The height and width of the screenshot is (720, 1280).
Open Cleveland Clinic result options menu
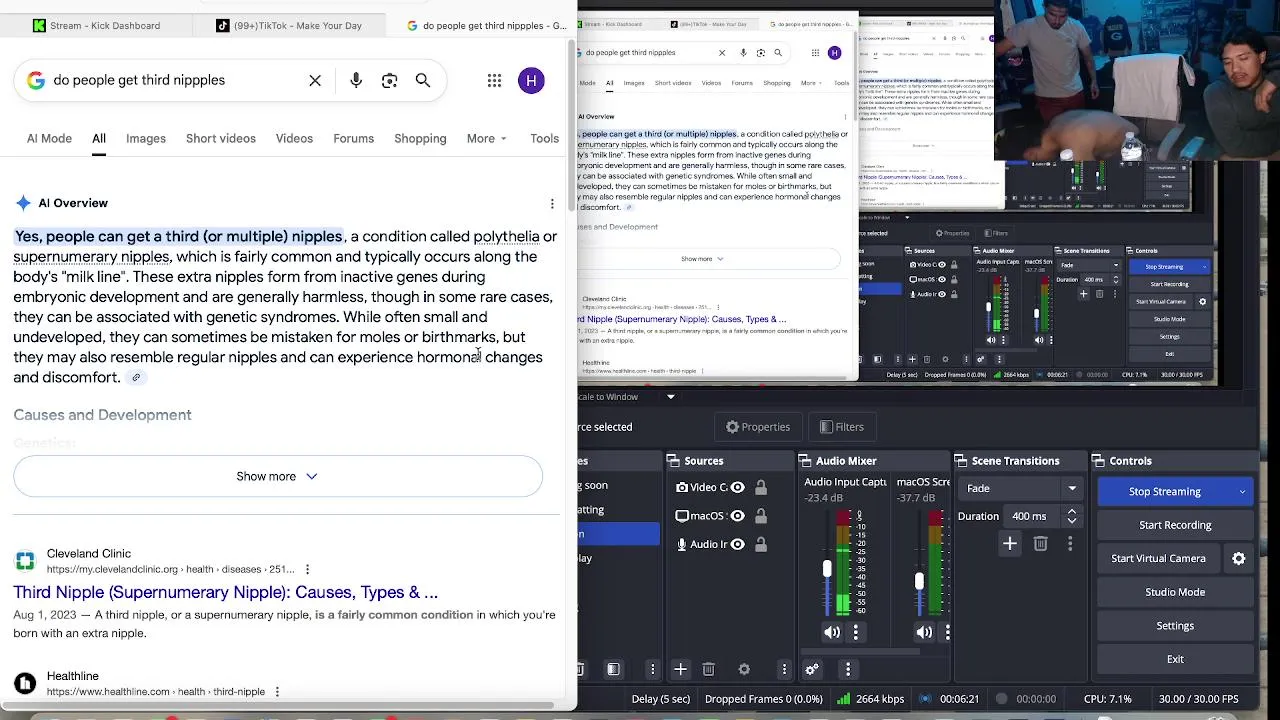coord(307,569)
